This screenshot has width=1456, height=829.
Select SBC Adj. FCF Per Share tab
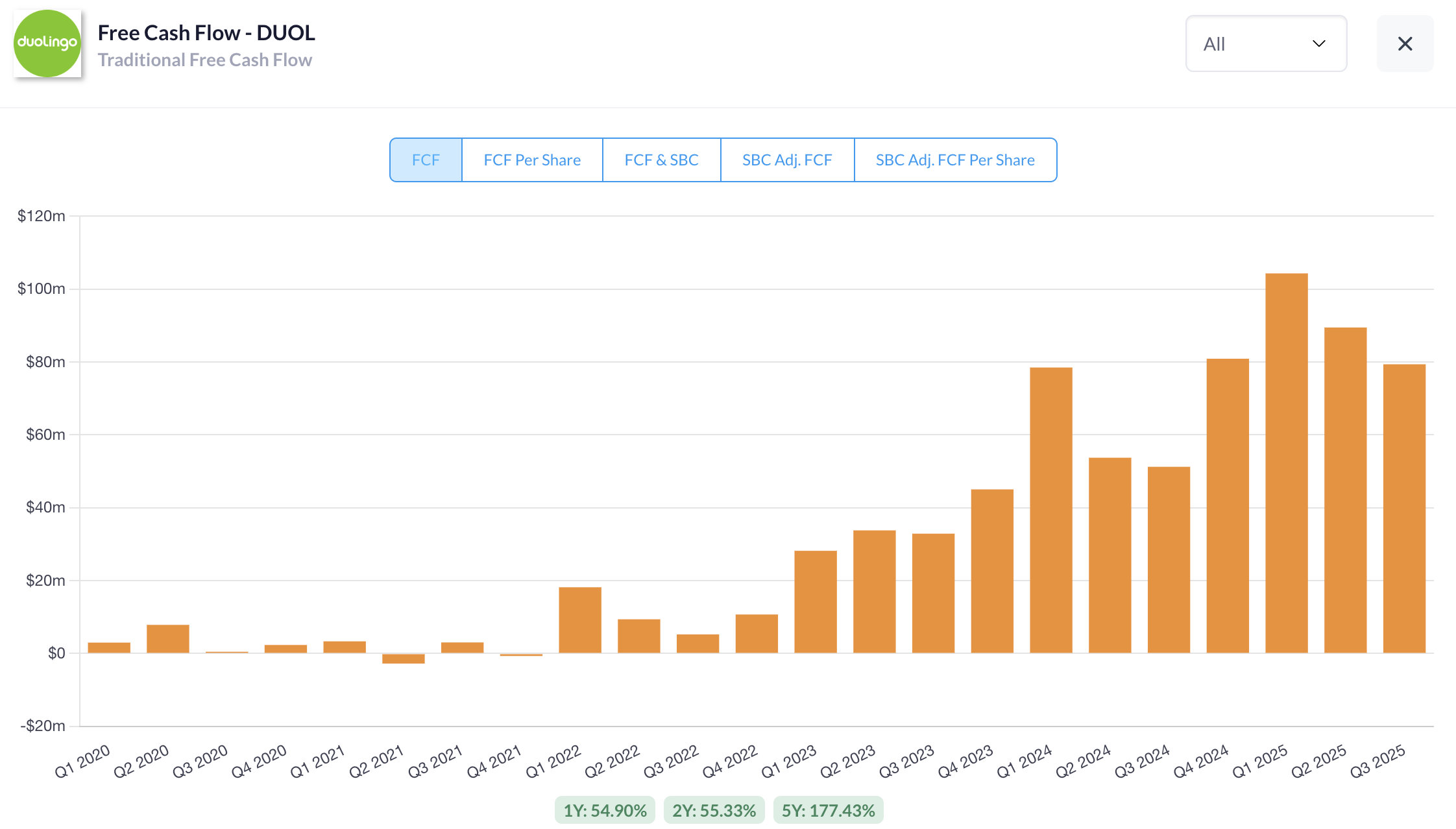point(954,160)
